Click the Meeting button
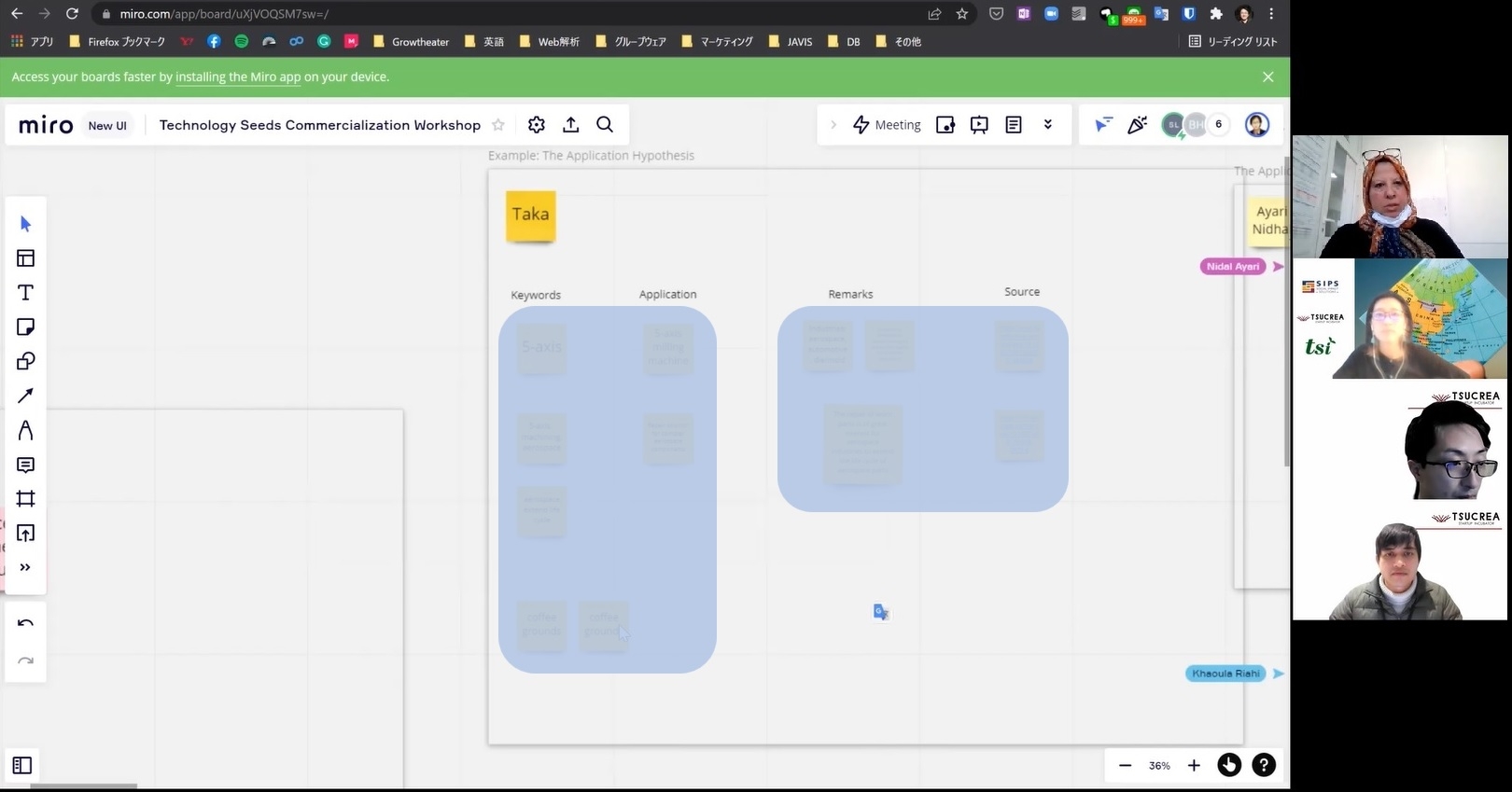 pos(887,125)
